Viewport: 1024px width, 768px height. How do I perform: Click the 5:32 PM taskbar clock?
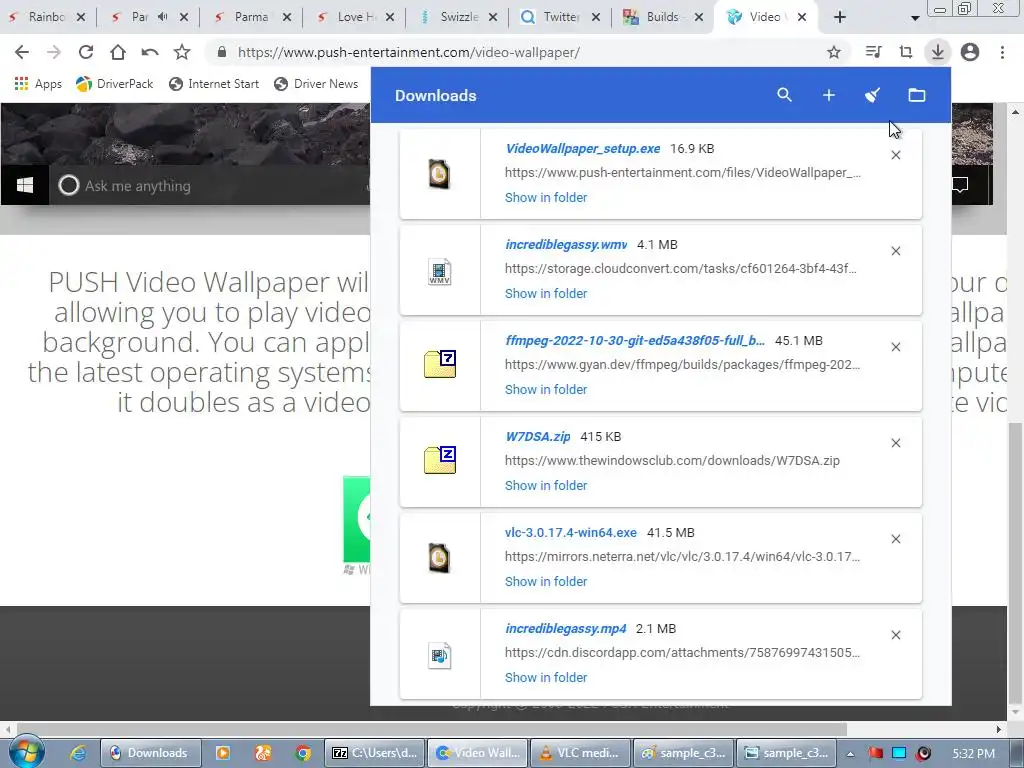[x=974, y=754]
